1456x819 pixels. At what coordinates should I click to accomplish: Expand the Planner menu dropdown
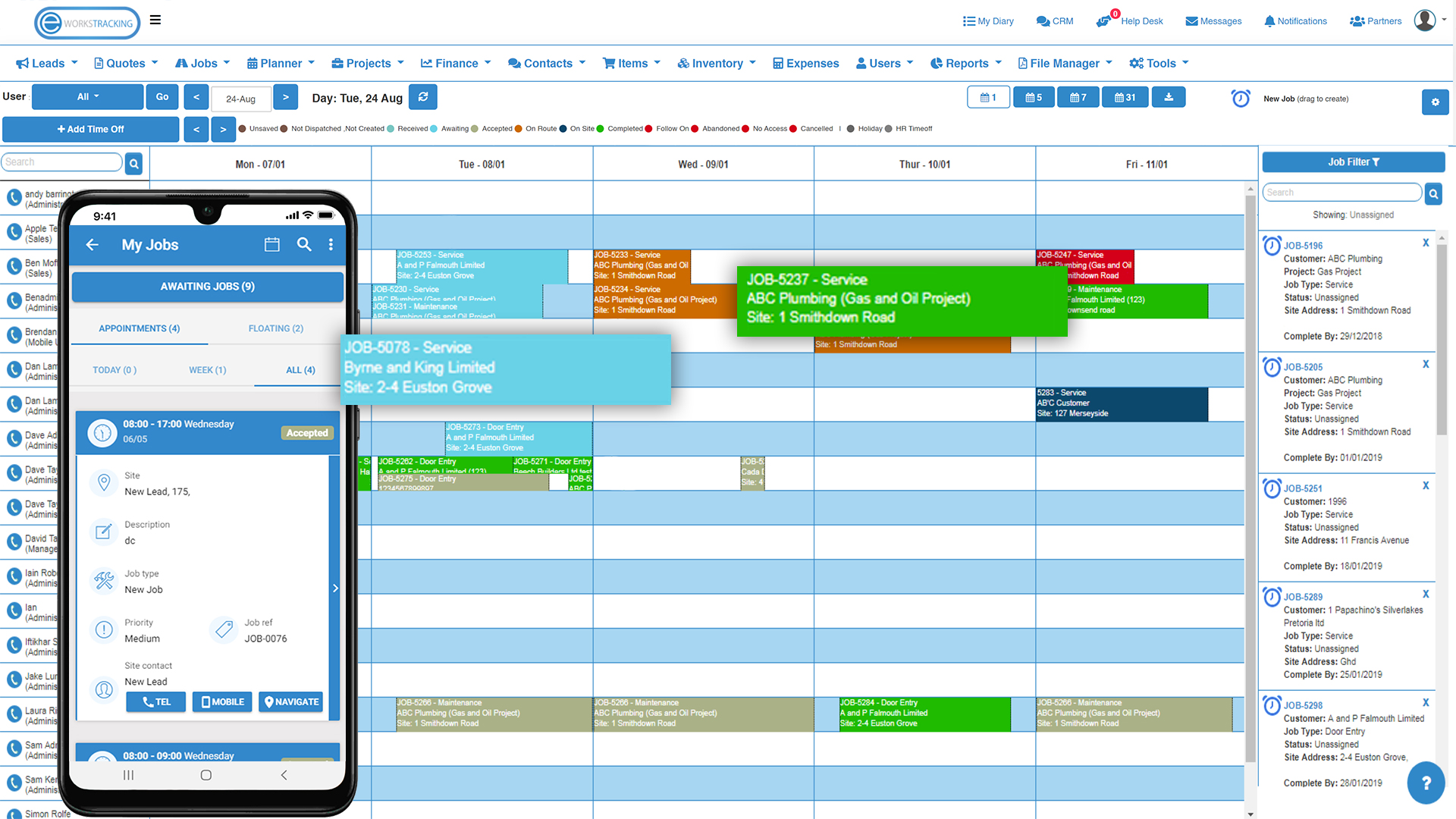coord(280,63)
